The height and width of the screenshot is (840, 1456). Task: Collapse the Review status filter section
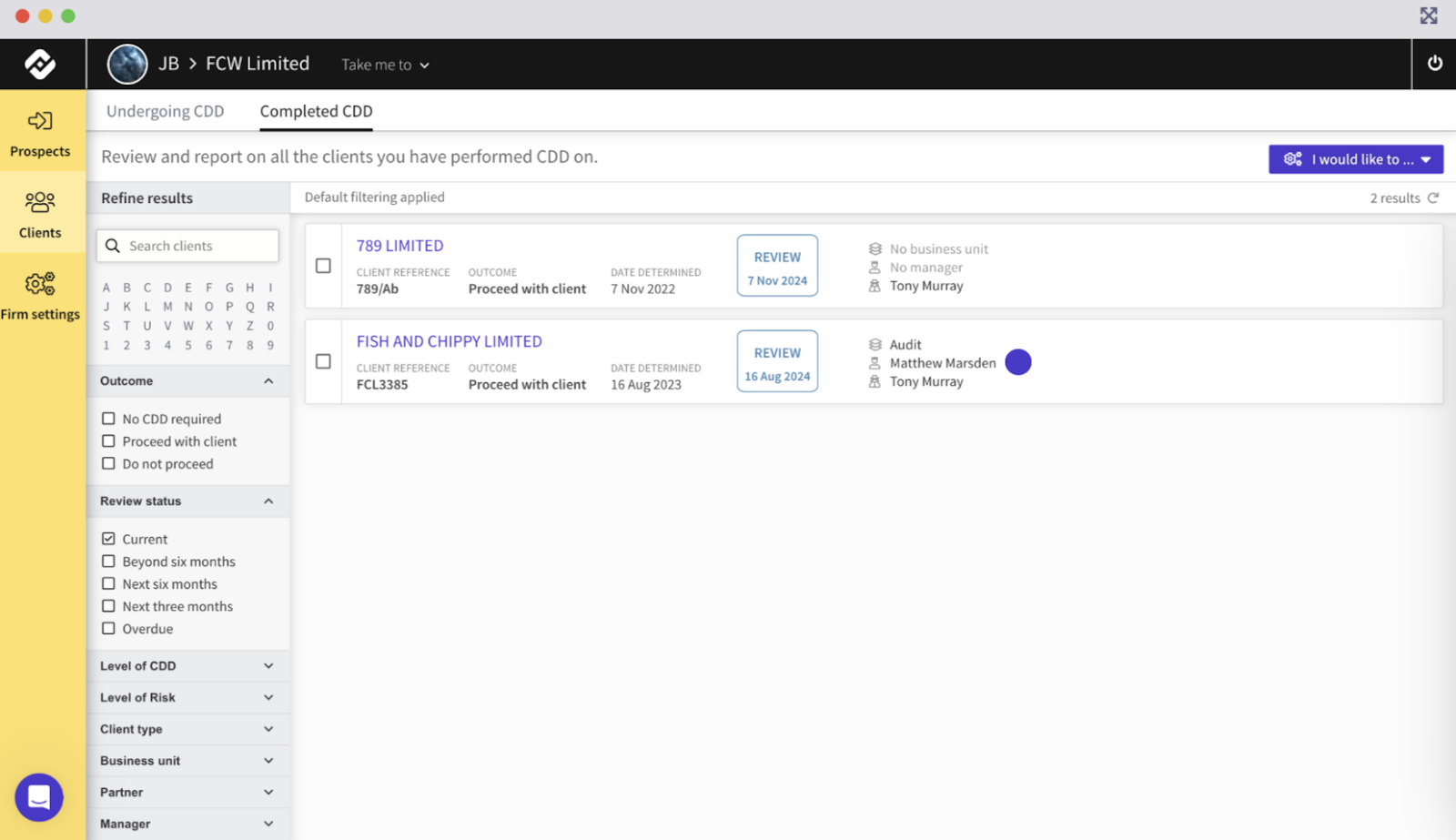coord(268,501)
